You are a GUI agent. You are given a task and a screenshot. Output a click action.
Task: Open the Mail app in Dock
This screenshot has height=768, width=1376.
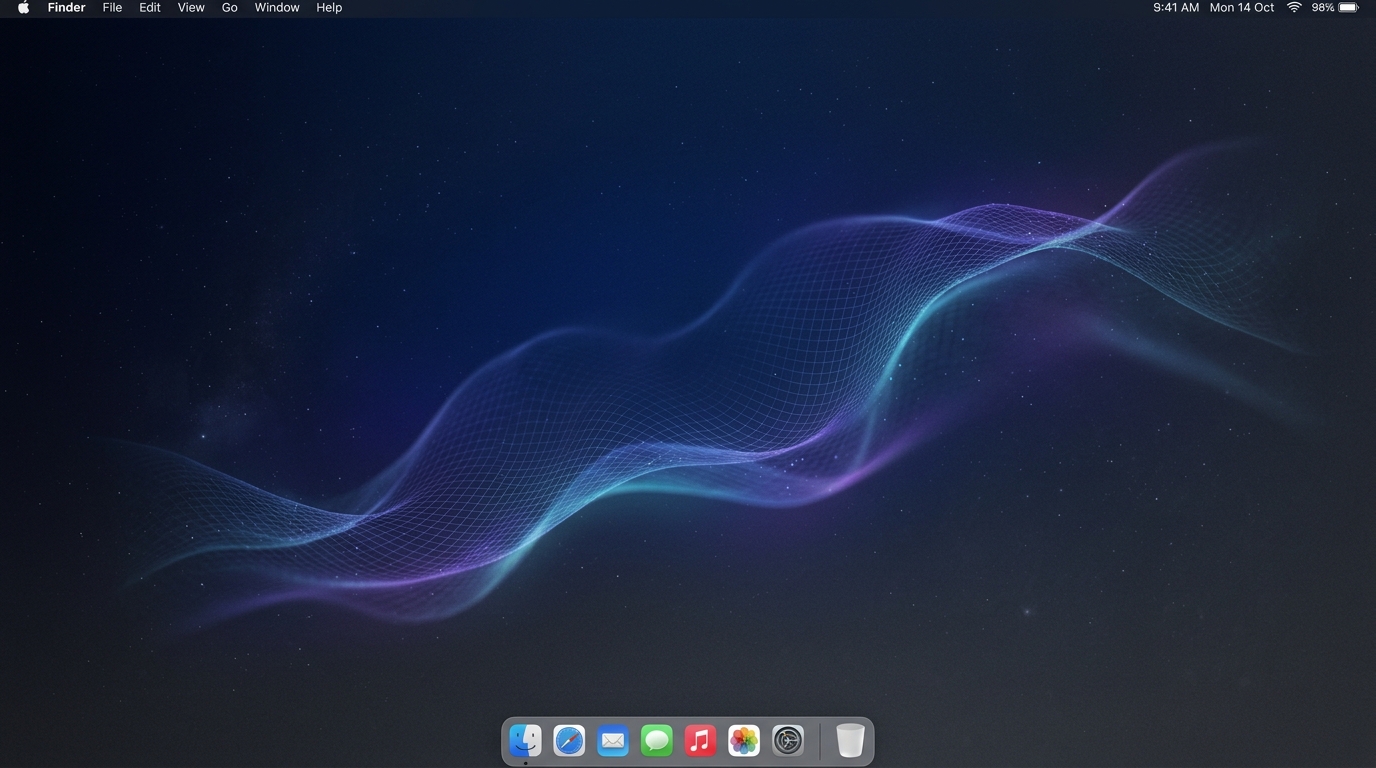(x=613, y=741)
